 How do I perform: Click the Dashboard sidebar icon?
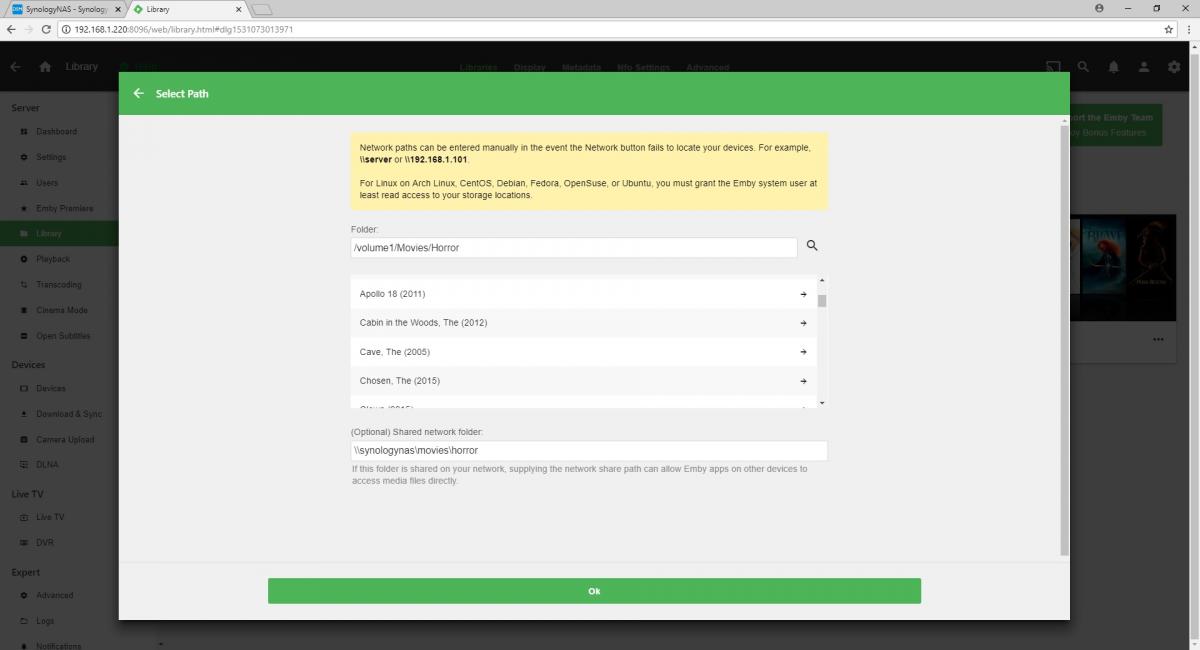tap(25, 132)
